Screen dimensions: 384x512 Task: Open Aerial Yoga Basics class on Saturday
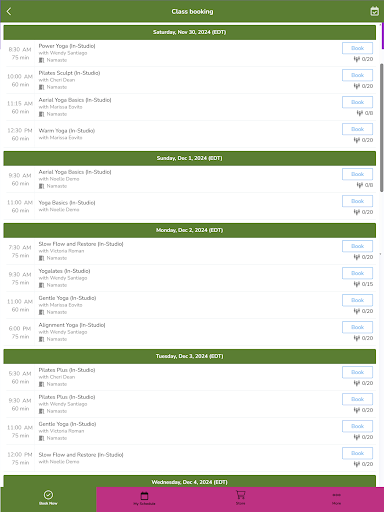point(75,100)
